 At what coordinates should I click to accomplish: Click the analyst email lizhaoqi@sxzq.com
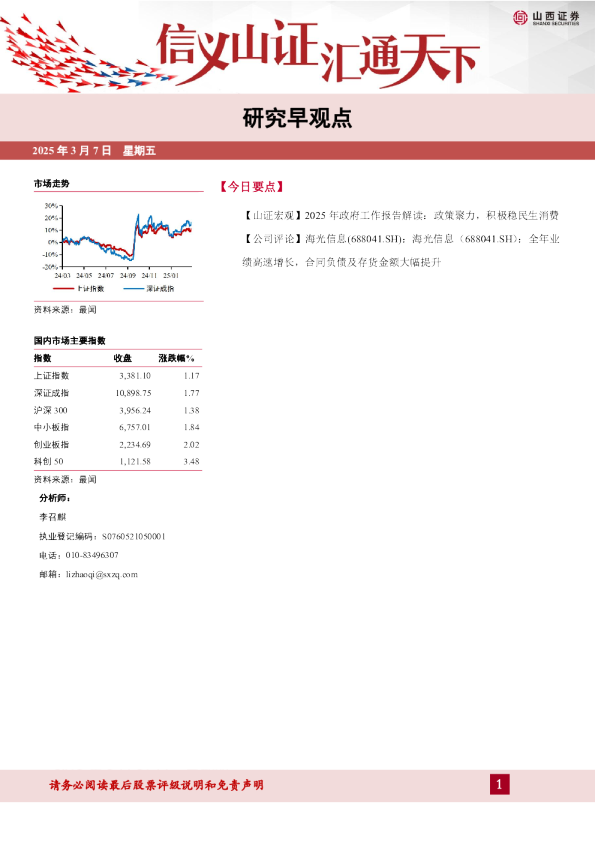102,575
